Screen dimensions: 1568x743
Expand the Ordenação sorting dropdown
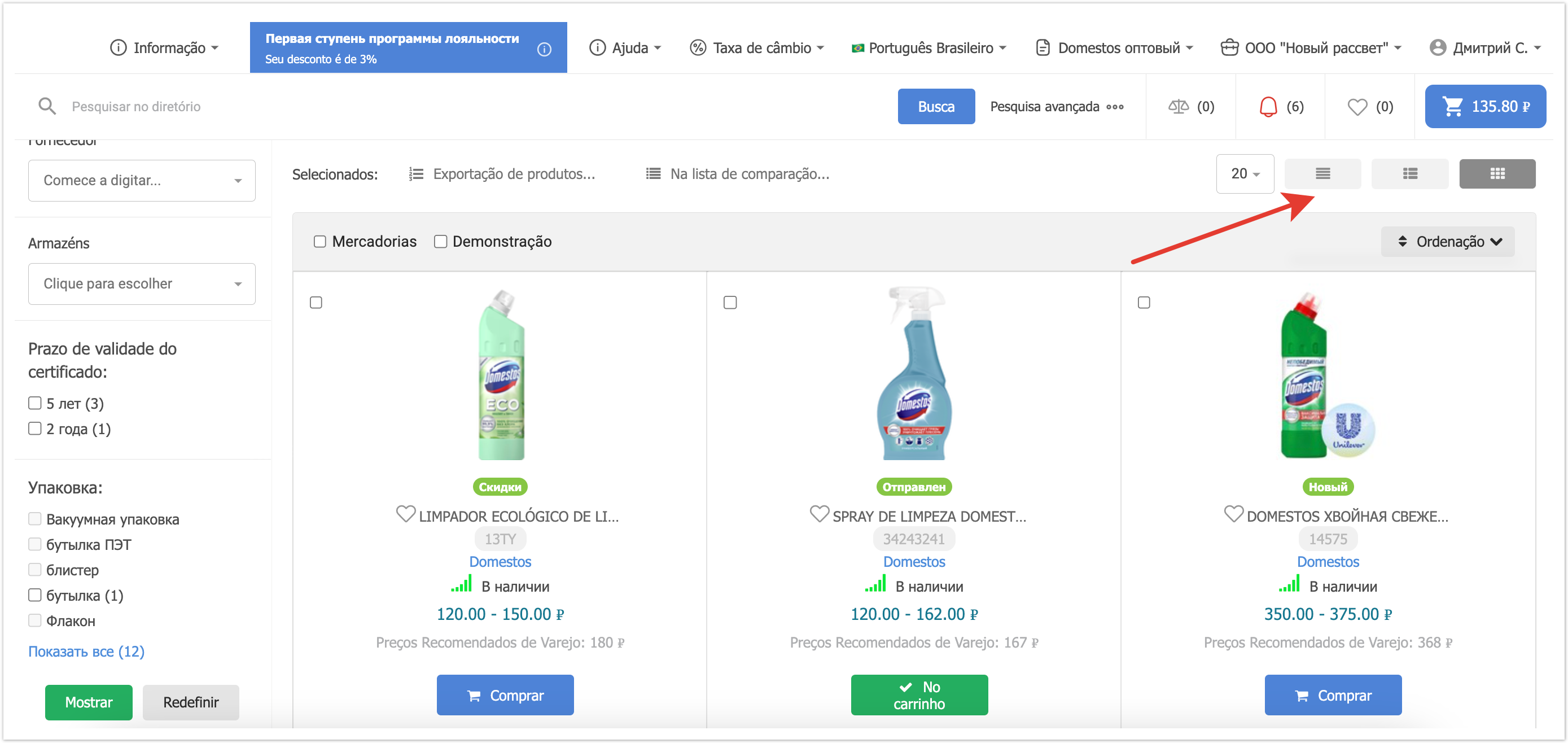pyautogui.click(x=1448, y=242)
